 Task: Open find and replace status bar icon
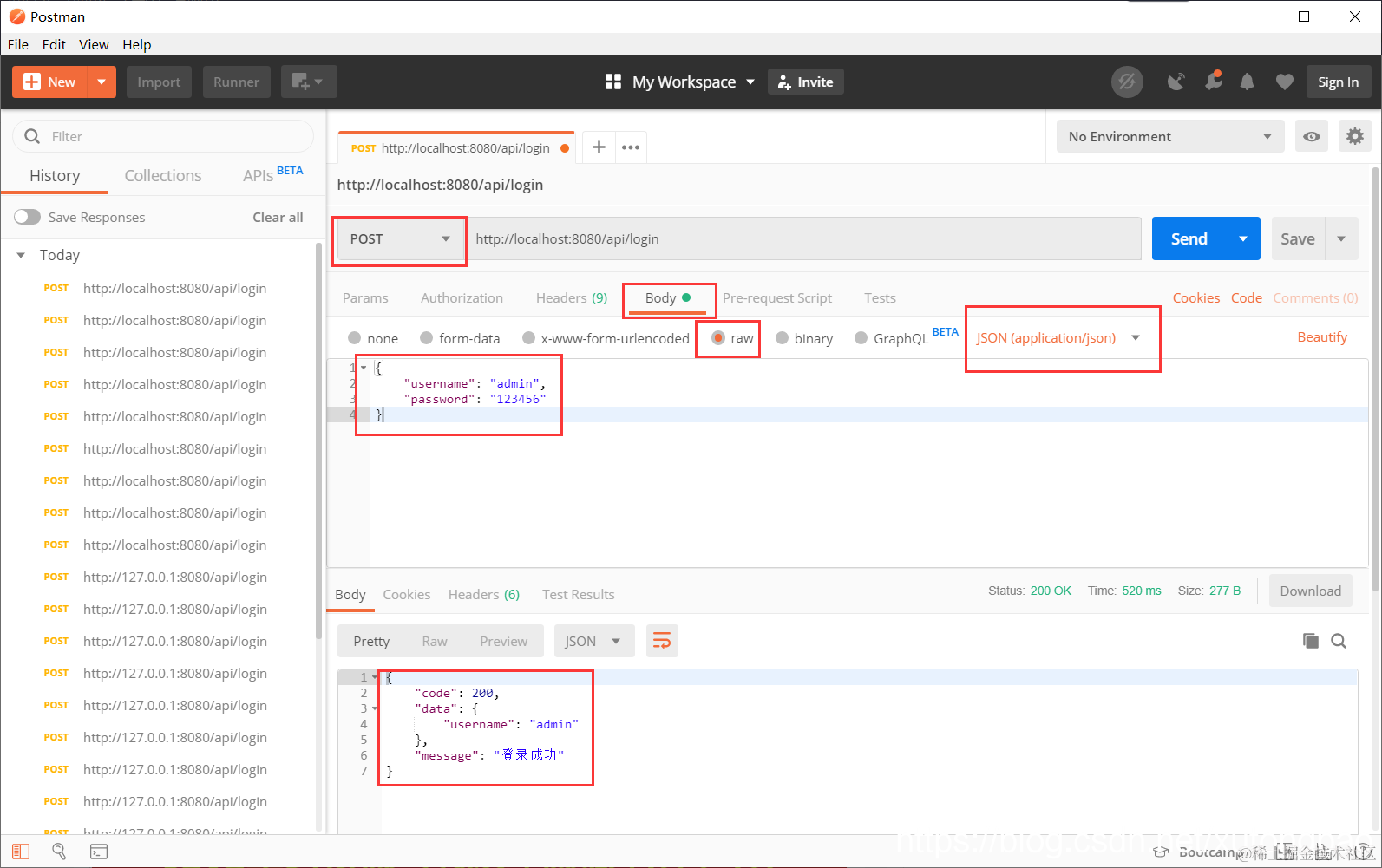[x=59, y=852]
